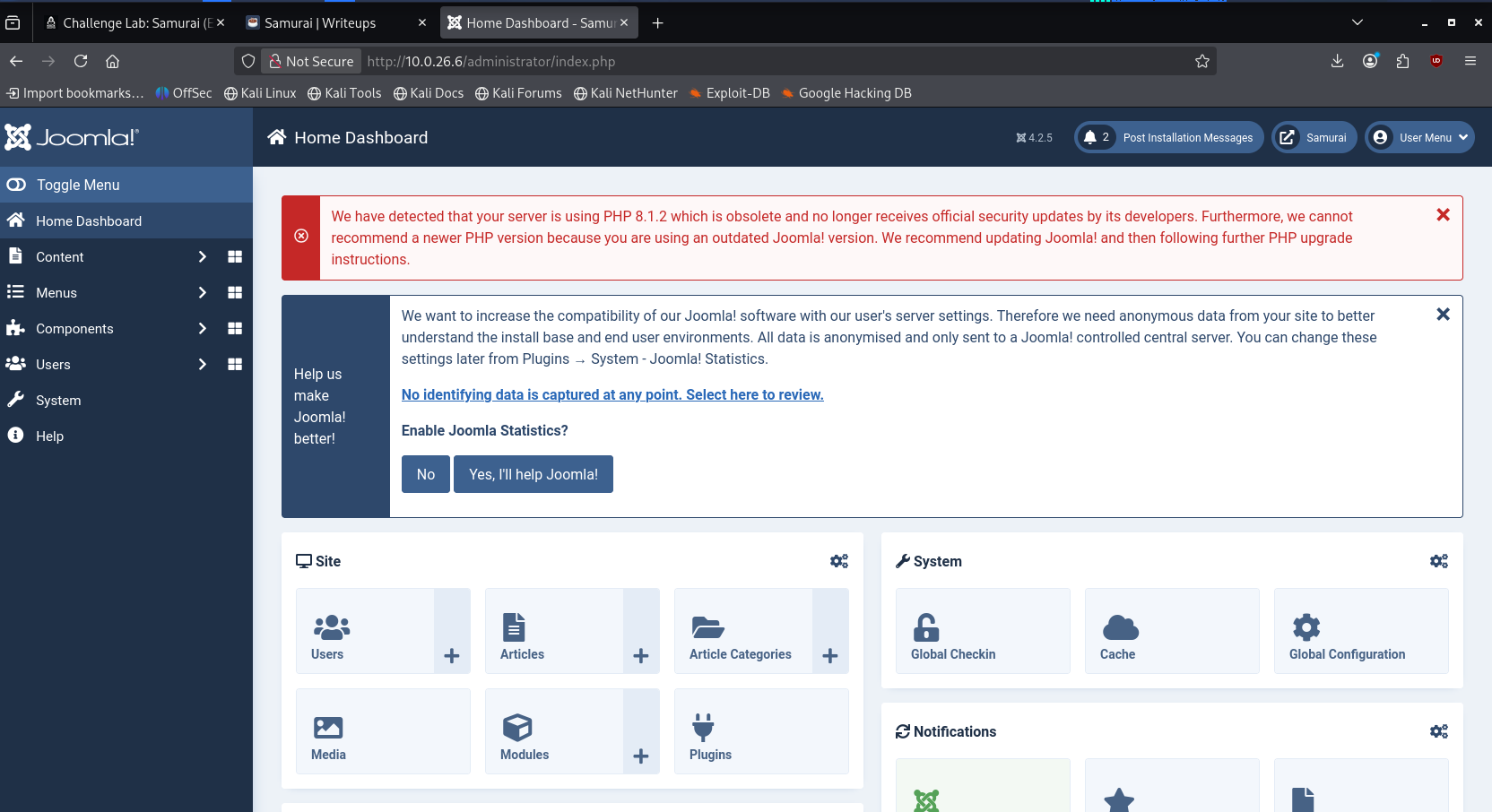Go back to previous page
This screenshot has width=1492, height=812.
coord(16,61)
